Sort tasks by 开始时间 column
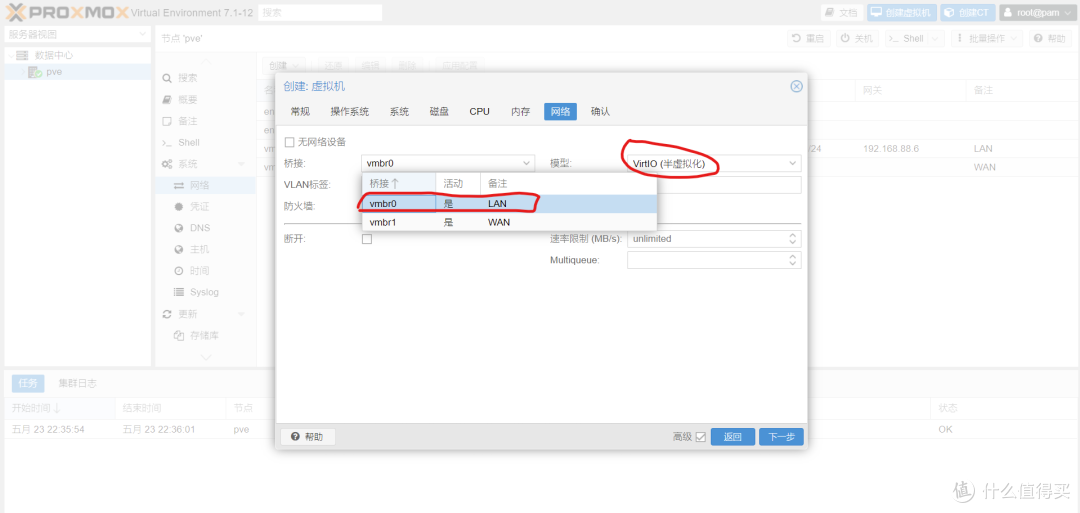This screenshot has height=513, width=1080. tap(59, 408)
